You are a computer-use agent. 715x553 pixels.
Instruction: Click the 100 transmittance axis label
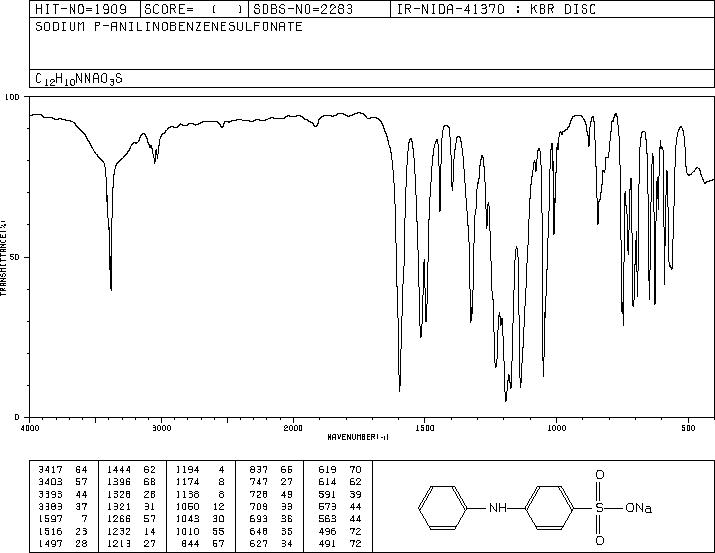12,97
